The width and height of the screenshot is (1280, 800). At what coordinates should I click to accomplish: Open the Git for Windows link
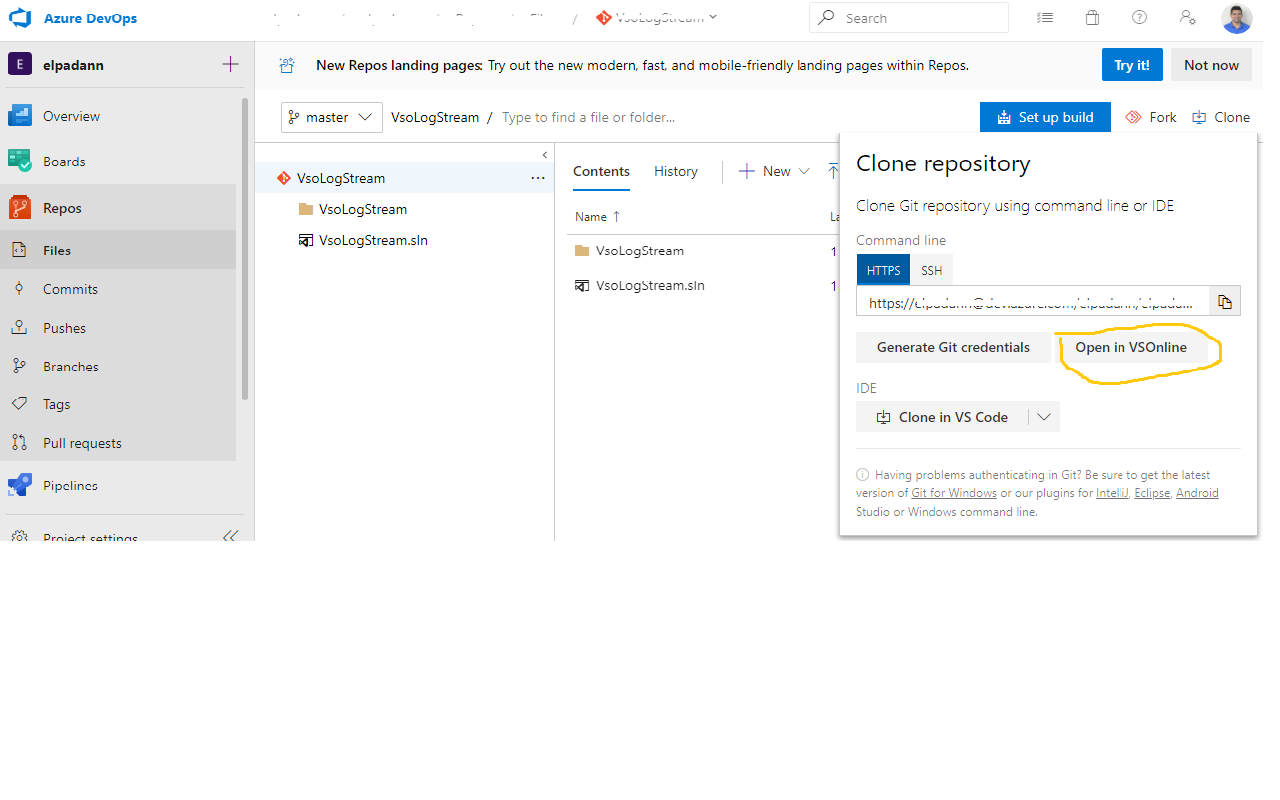[953, 492]
